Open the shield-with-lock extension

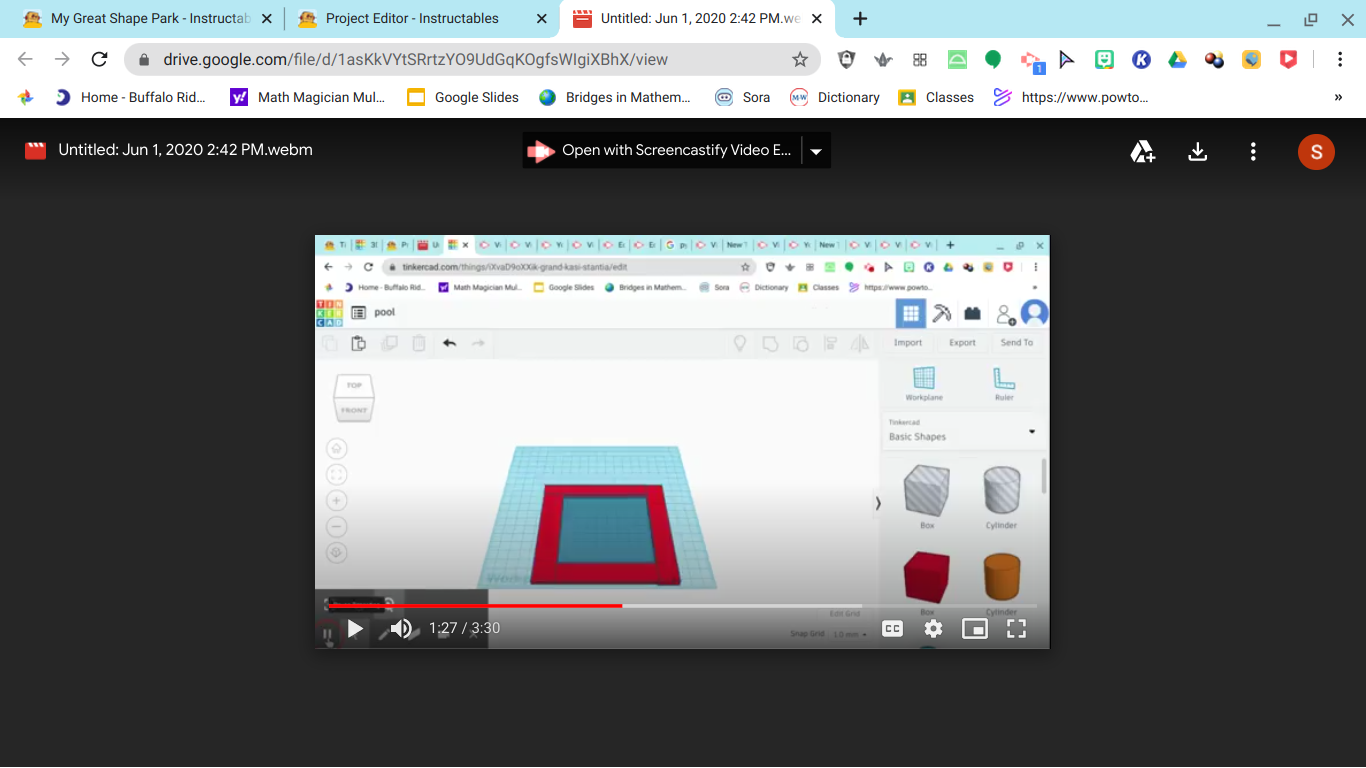tap(846, 59)
